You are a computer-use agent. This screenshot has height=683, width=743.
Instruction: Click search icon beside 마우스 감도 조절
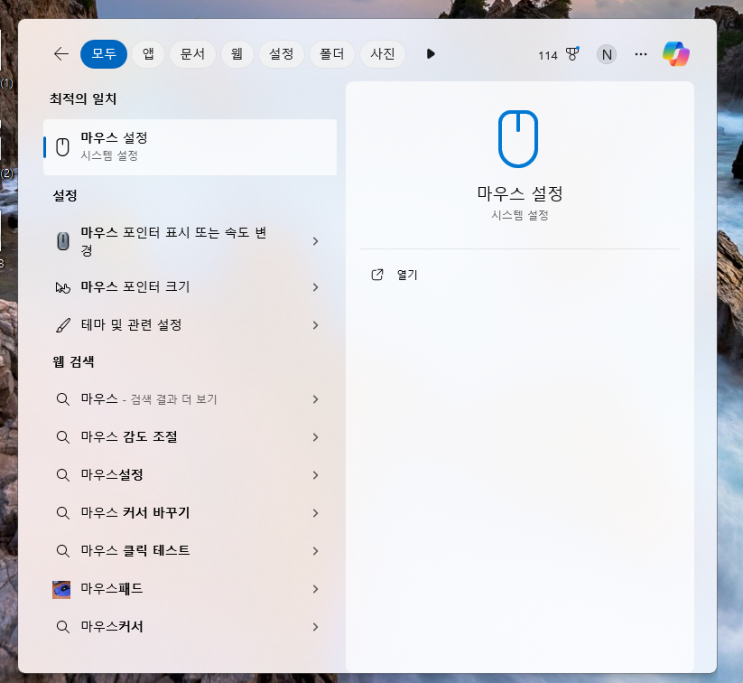click(x=63, y=437)
